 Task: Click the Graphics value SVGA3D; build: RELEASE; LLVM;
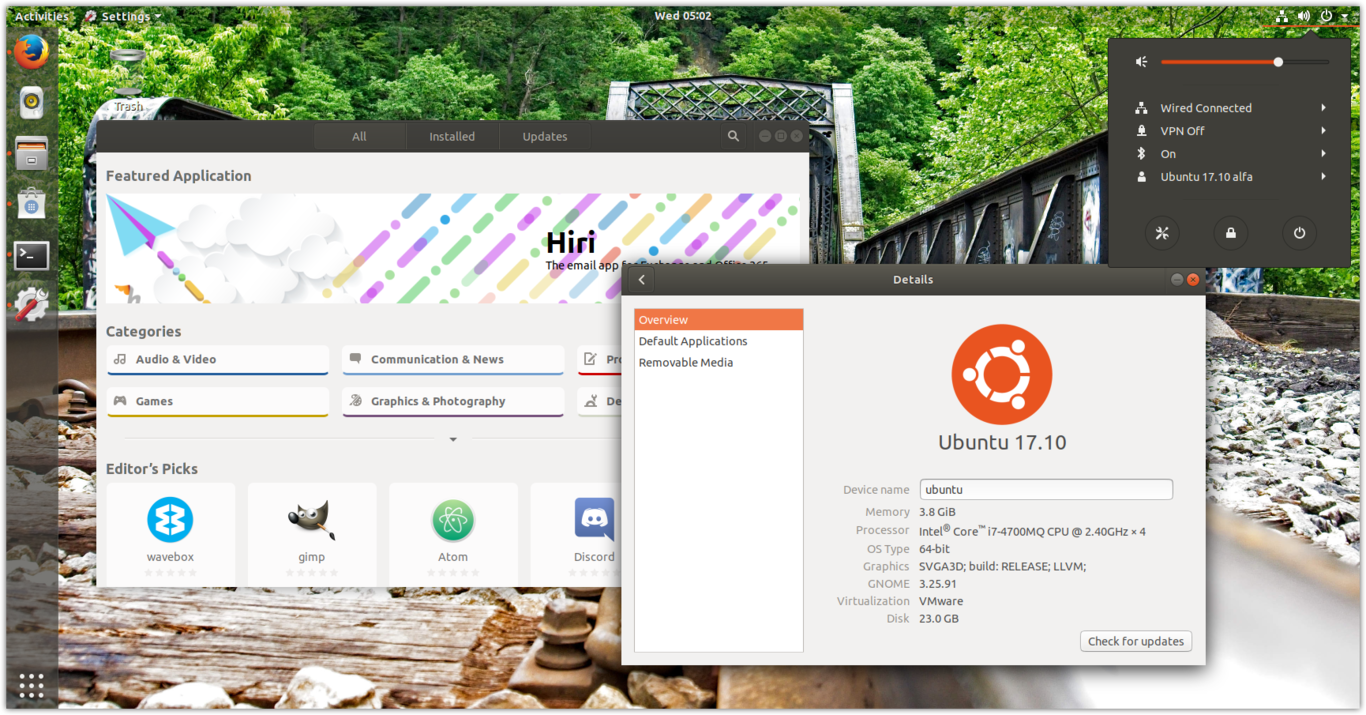tap(1002, 566)
